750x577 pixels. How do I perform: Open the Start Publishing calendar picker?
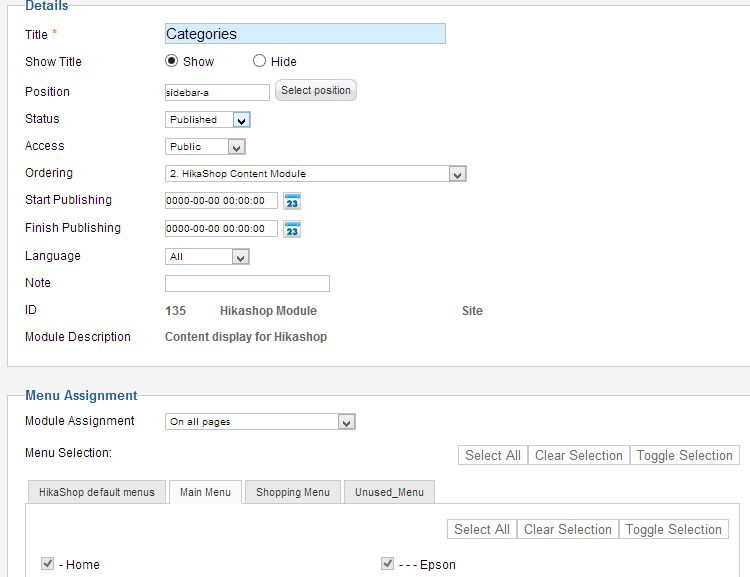[292, 201]
